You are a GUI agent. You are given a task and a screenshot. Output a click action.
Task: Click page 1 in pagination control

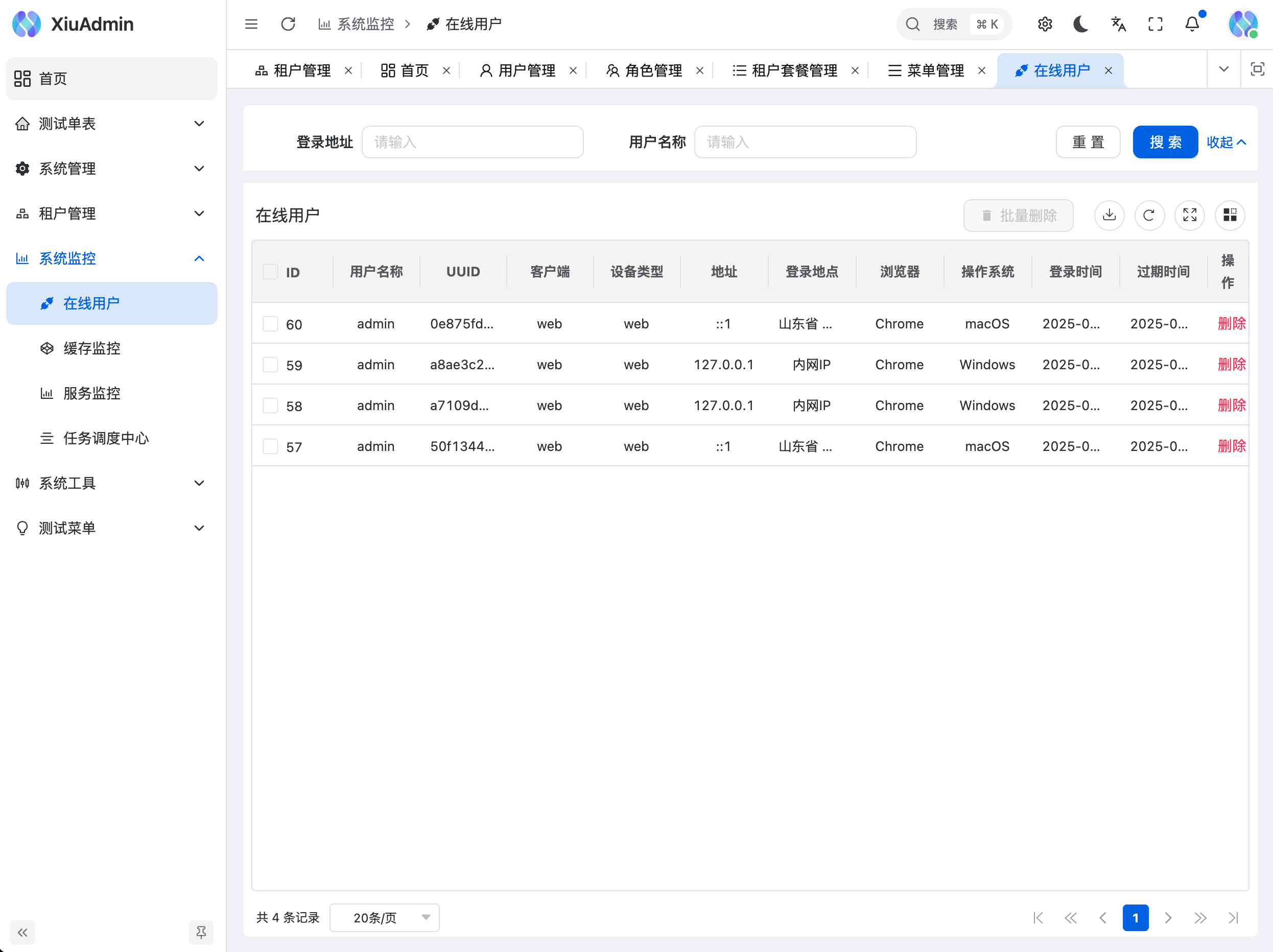point(1136,917)
